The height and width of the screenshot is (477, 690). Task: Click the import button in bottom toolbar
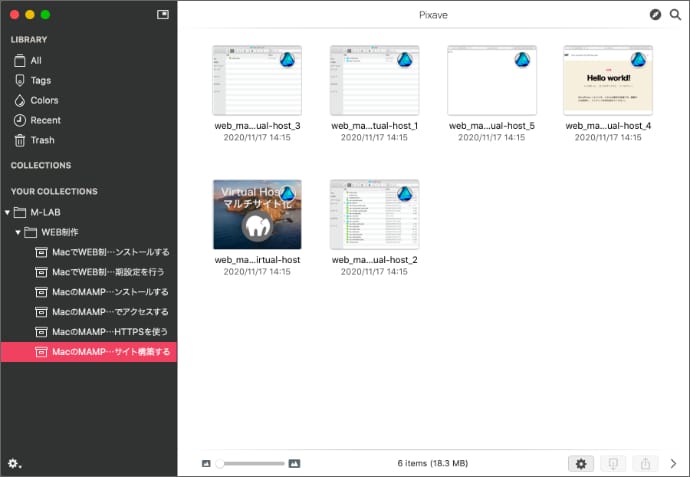tap(613, 463)
